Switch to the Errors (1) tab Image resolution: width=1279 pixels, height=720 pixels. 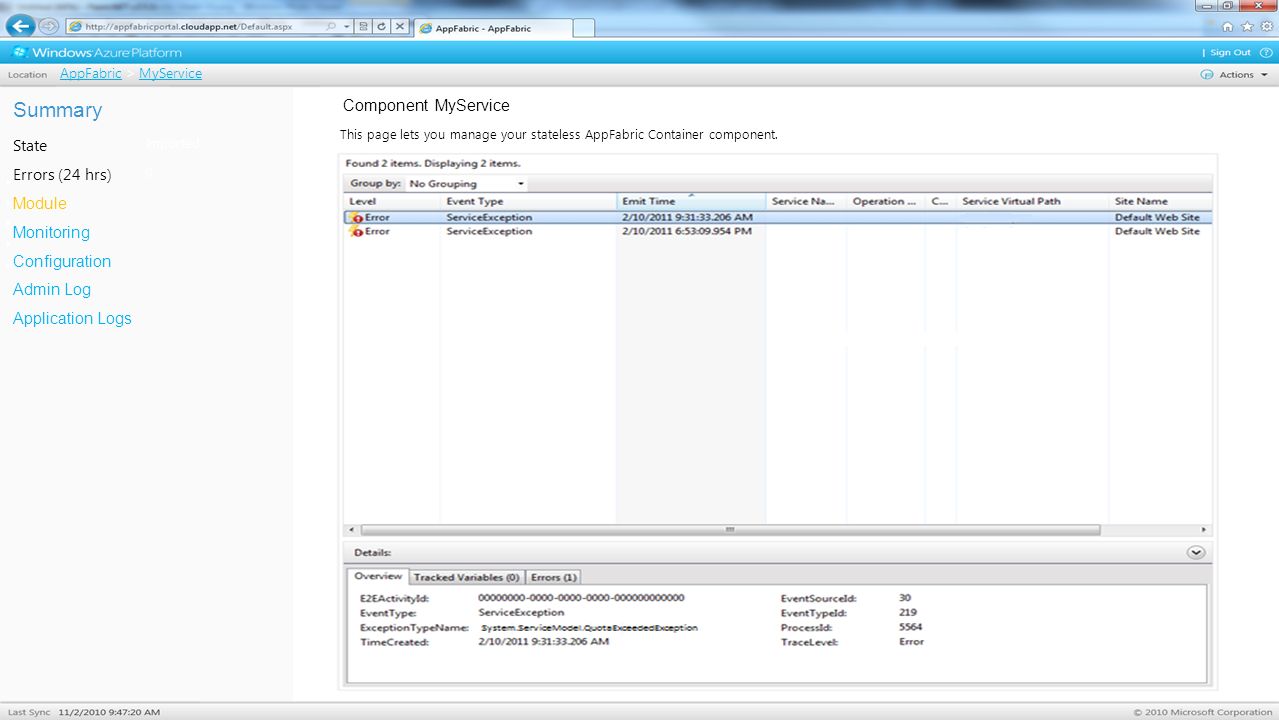pos(553,577)
